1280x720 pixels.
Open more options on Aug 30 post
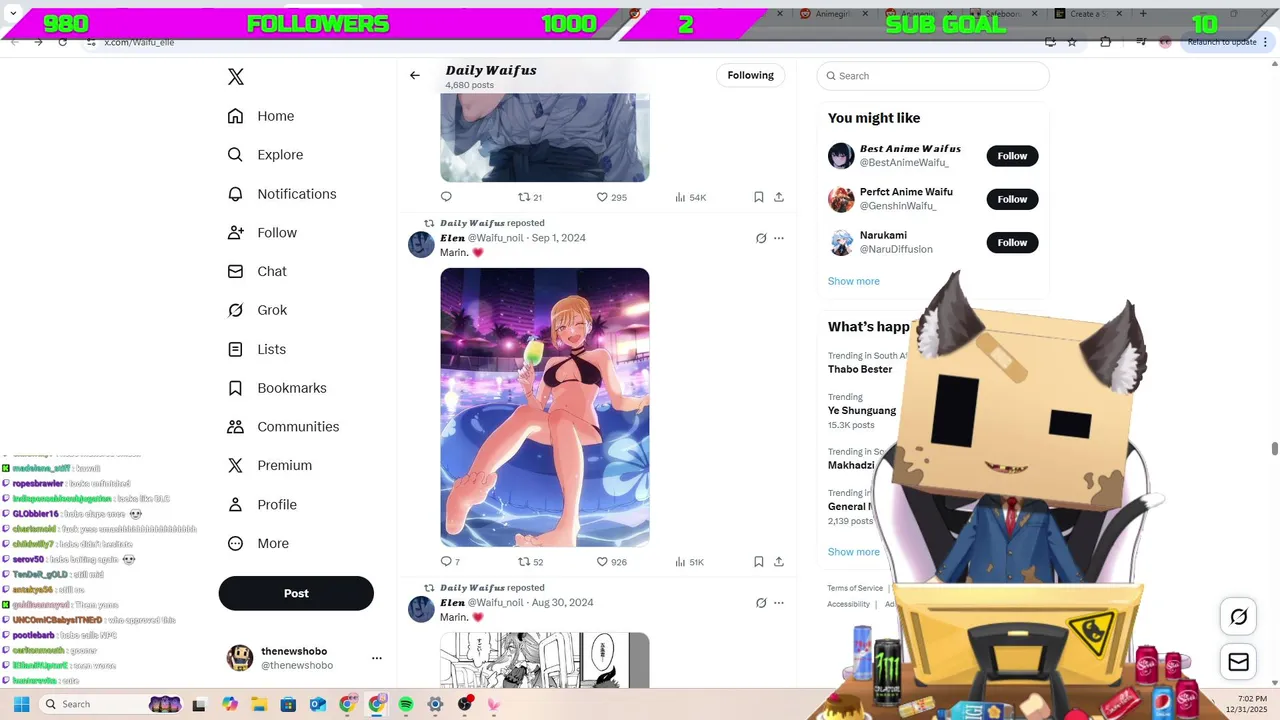click(x=779, y=603)
